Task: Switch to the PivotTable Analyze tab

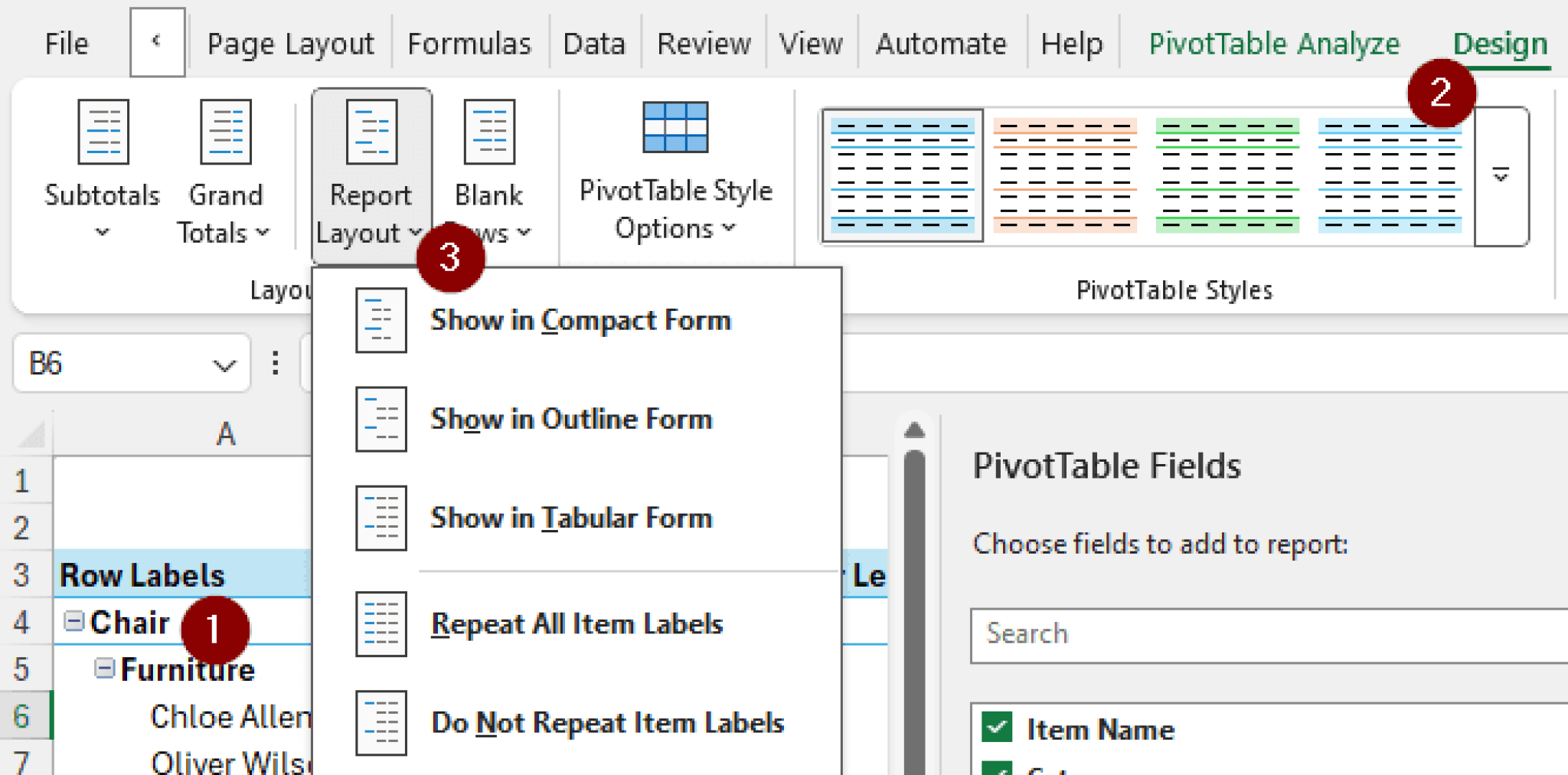Action: 1272,44
